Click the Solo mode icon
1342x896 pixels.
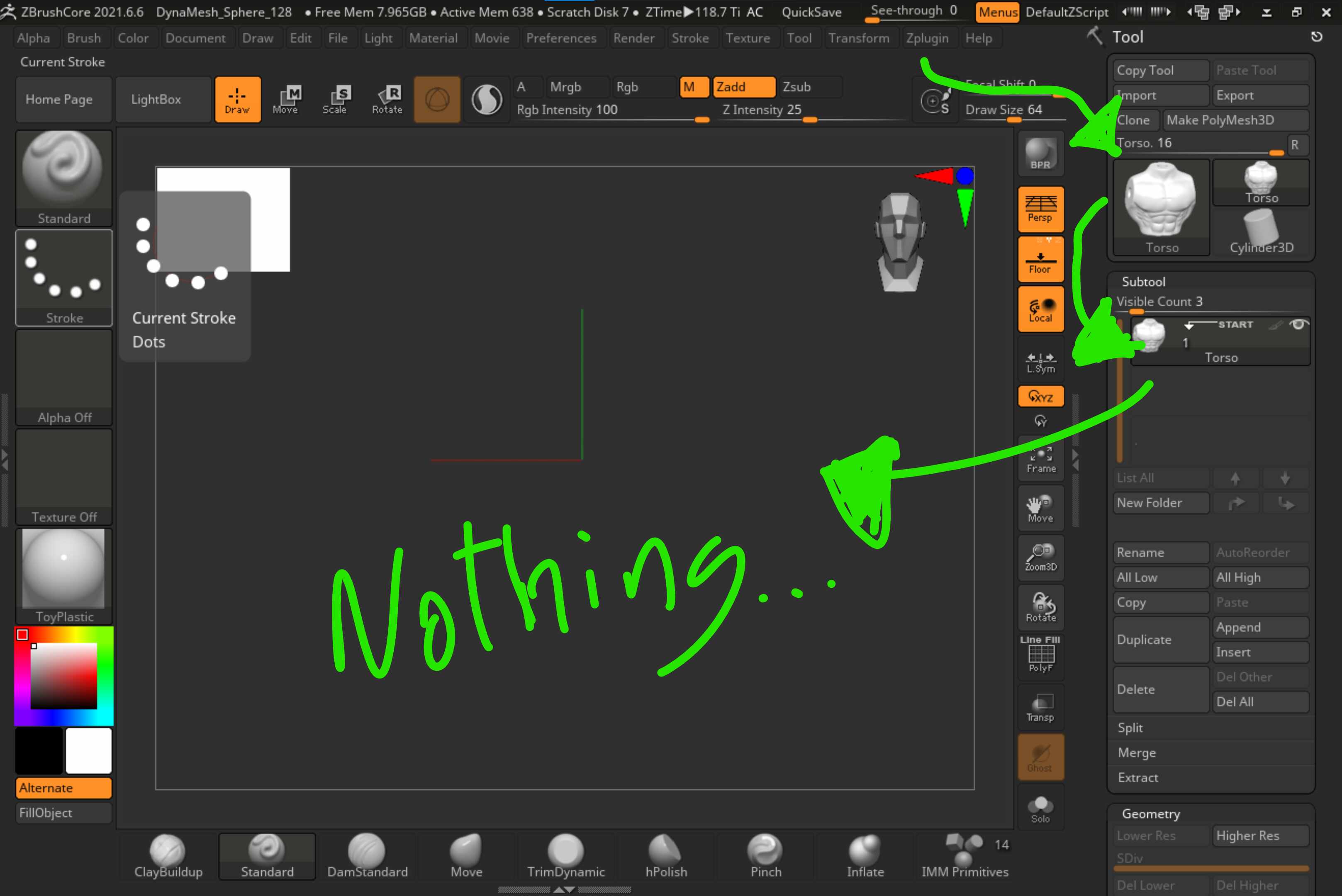tap(1040, 808)
